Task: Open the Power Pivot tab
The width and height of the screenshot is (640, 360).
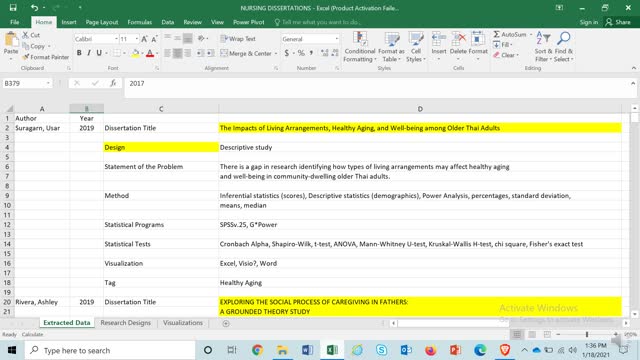Action: coord(249,22)
